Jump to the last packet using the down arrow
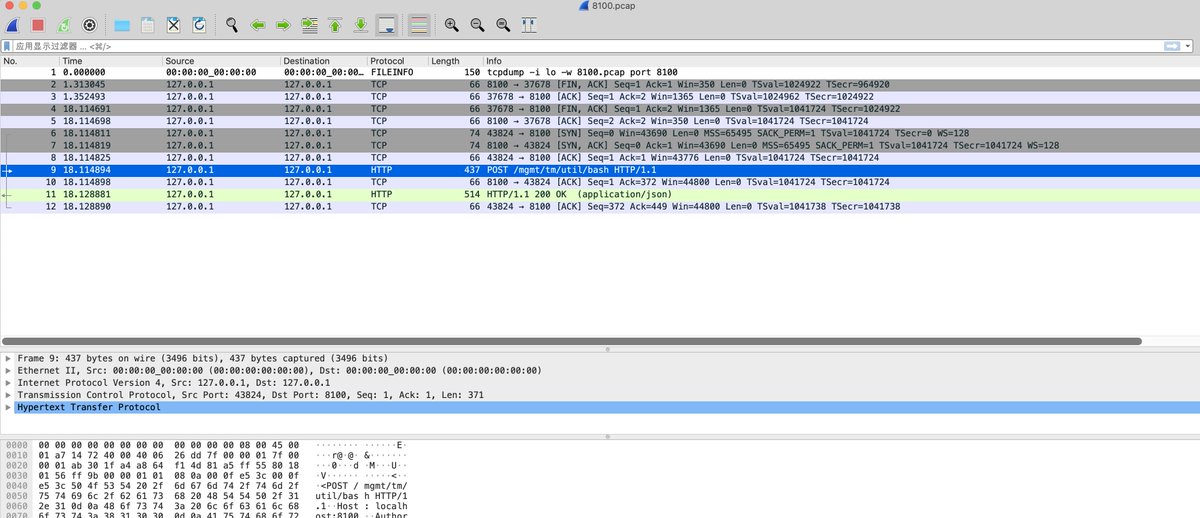This screenshot has width=1200, height=518. pos(360,24)
